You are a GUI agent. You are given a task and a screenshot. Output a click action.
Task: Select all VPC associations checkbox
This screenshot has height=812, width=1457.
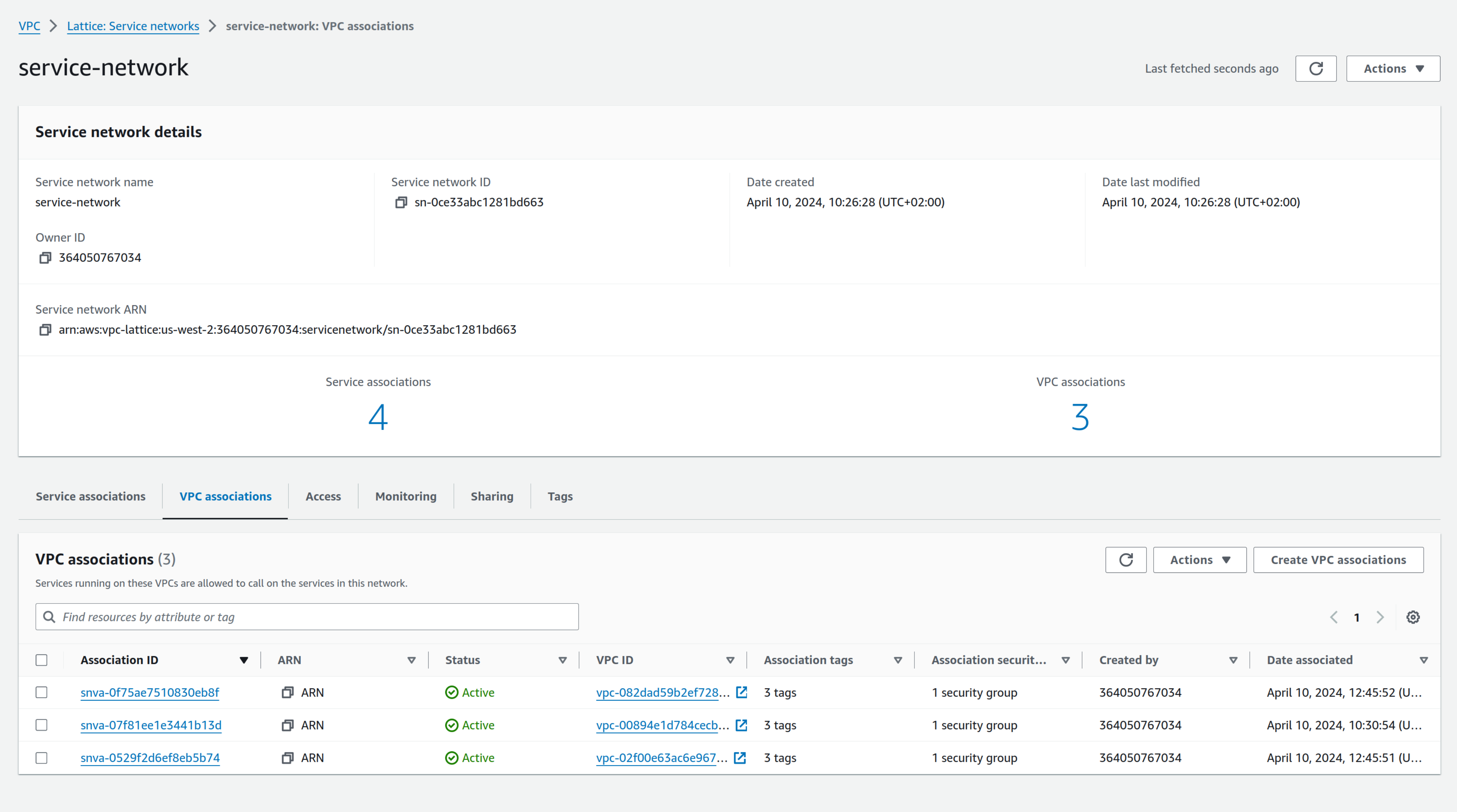coord(41,660)
